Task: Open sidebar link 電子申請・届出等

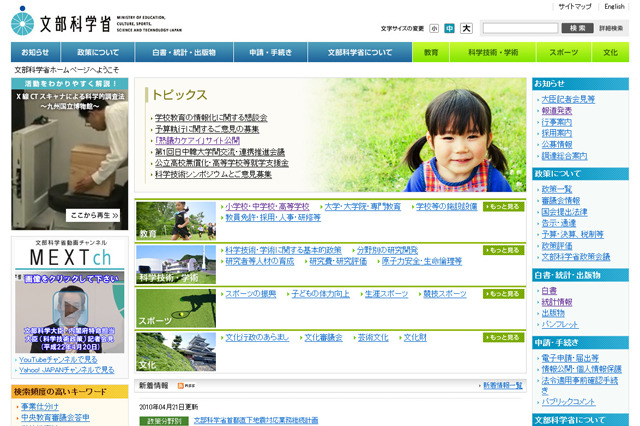Action: click(x=570, y=358)
